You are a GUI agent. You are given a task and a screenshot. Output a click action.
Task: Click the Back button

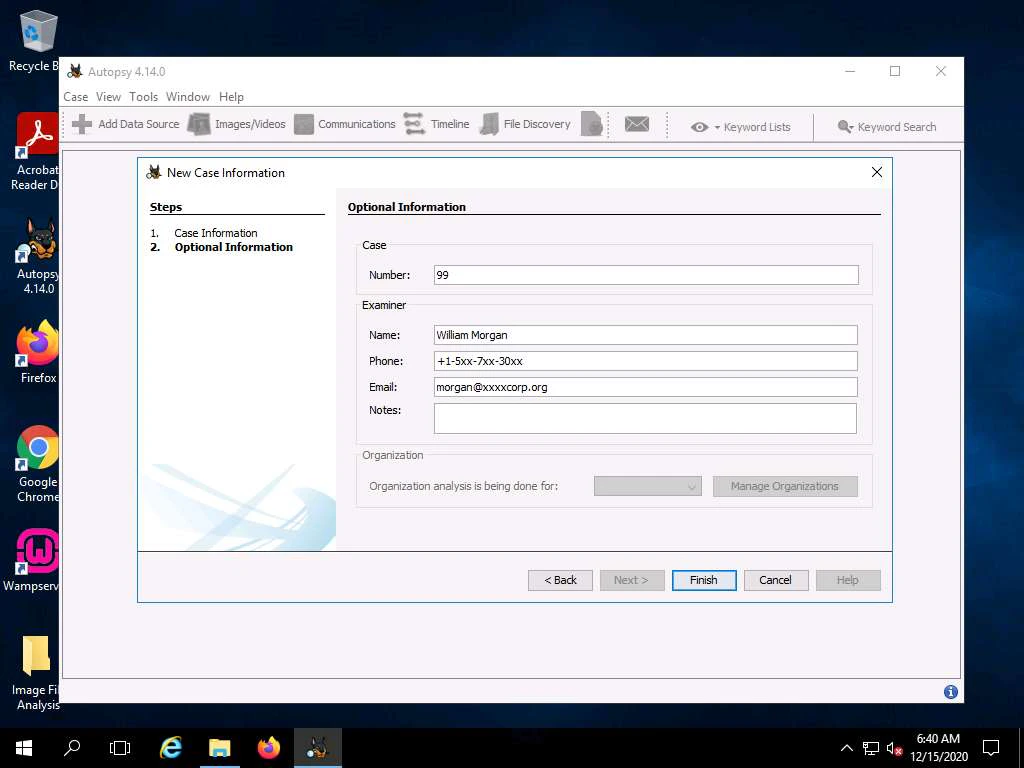[x=560, y=580]
